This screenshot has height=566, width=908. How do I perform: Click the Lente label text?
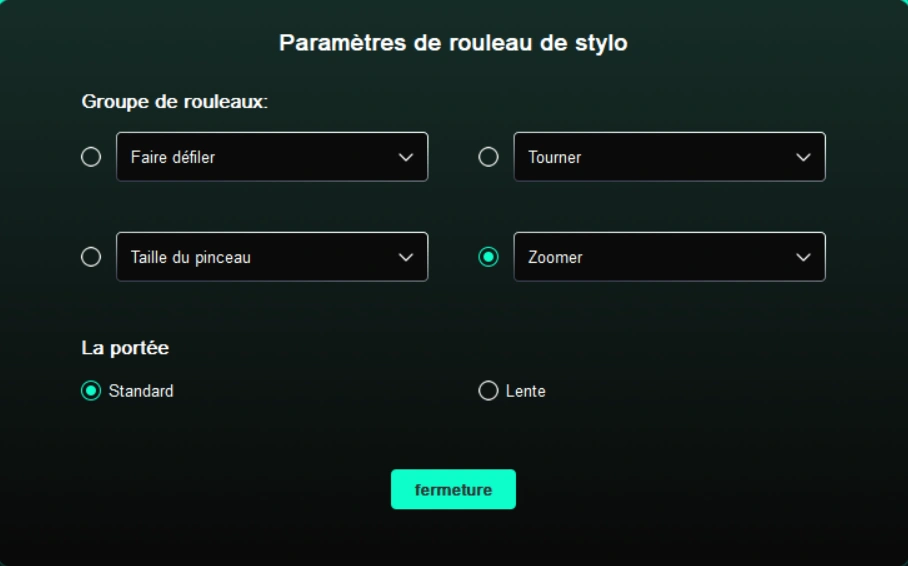click(x=526, y=391)
